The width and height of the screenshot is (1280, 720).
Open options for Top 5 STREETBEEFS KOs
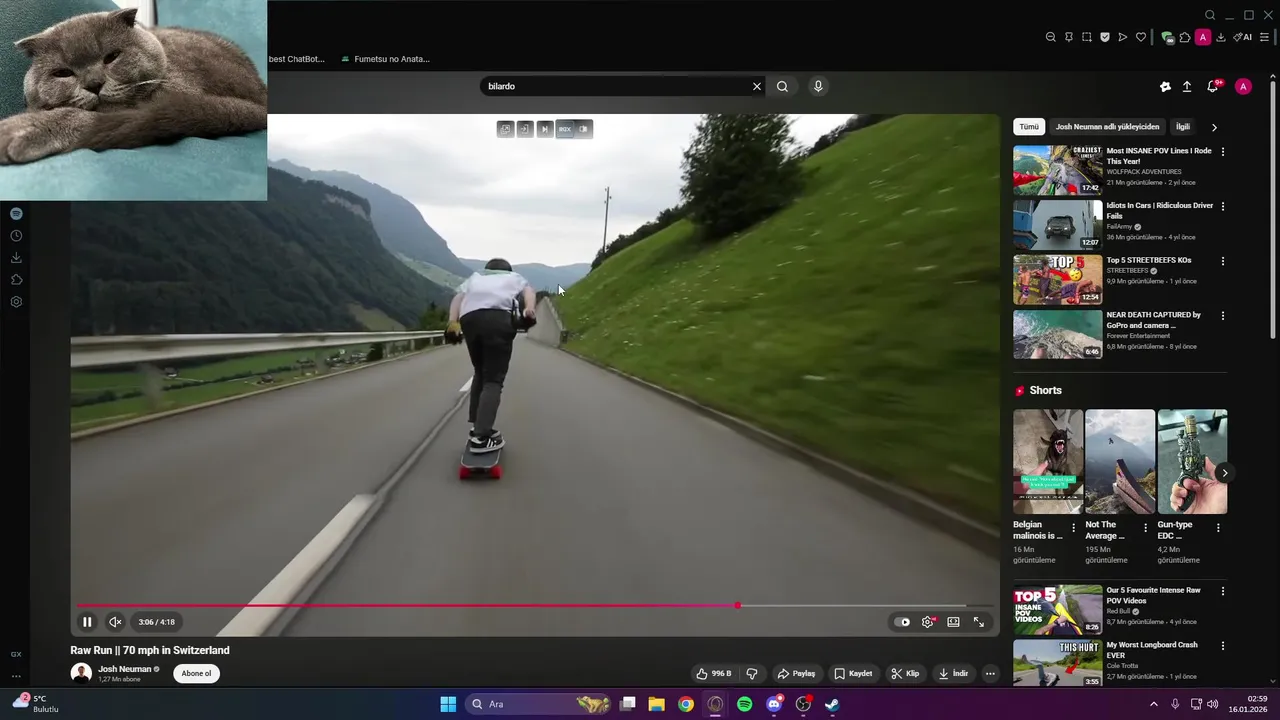pos(1222,261)
